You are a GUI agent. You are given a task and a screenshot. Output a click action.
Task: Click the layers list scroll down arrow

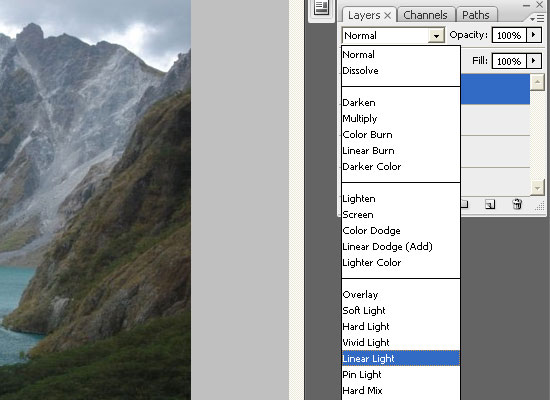[537, 187]
